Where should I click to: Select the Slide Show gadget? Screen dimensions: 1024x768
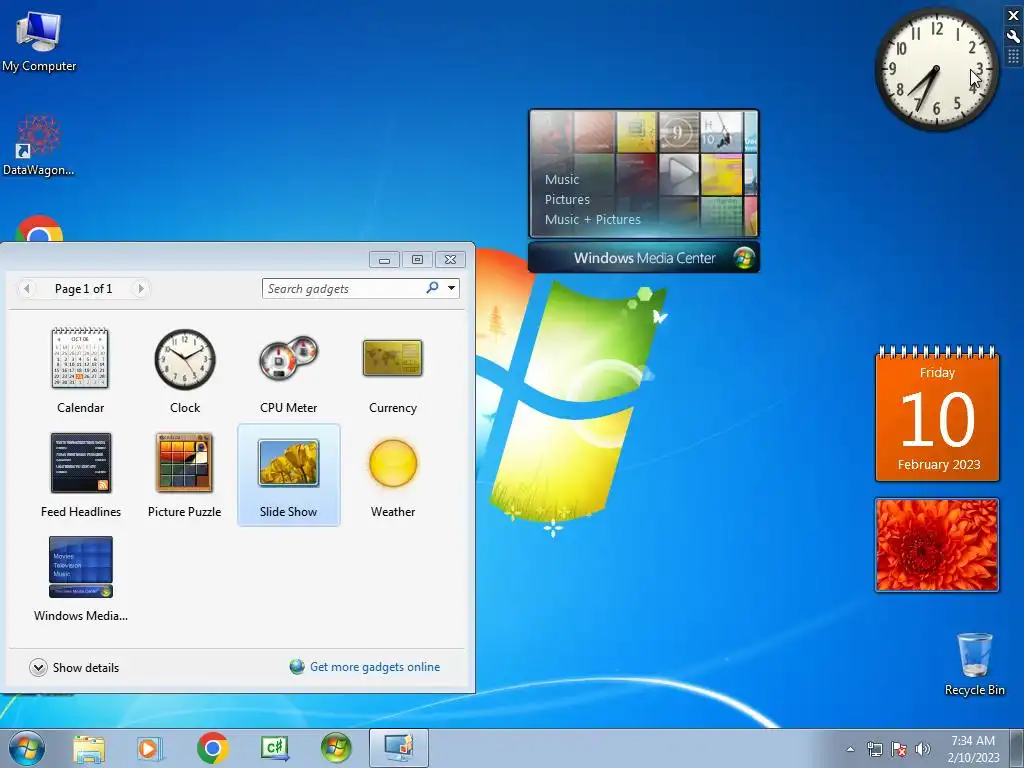288,475
